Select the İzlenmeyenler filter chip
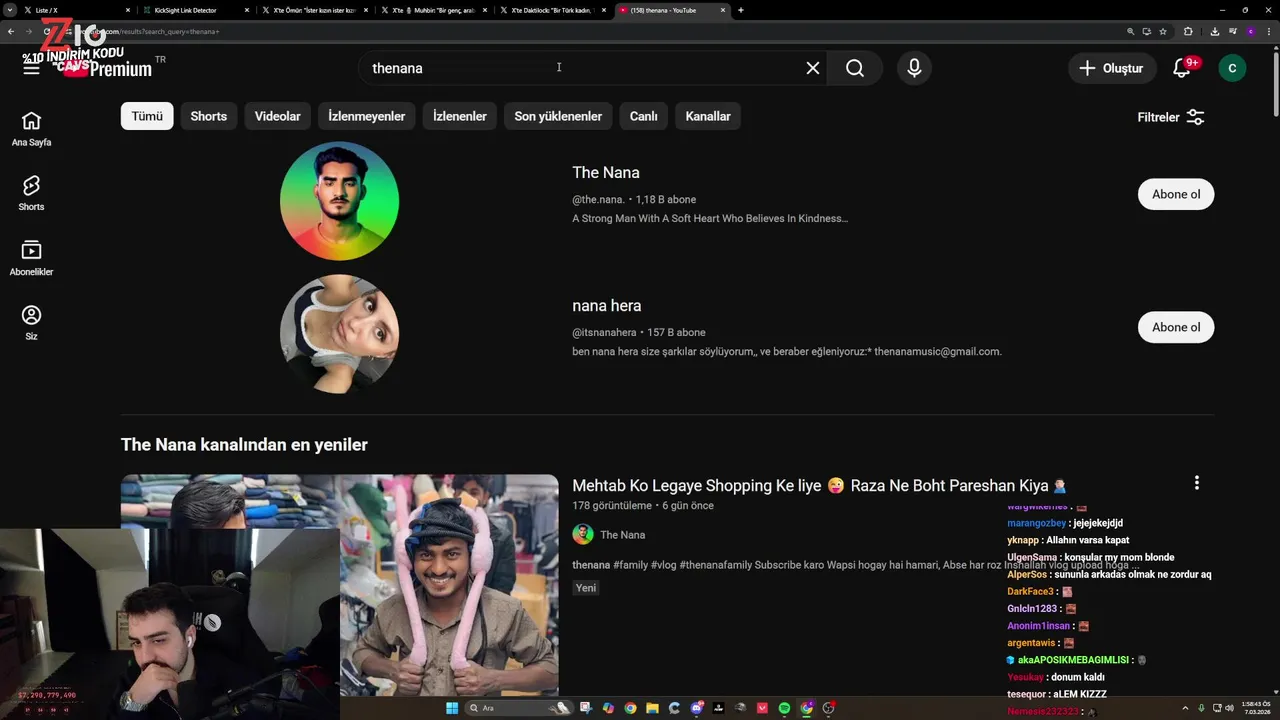The height and width of the screenshot is (720, 1280). (x=367, y=116)
